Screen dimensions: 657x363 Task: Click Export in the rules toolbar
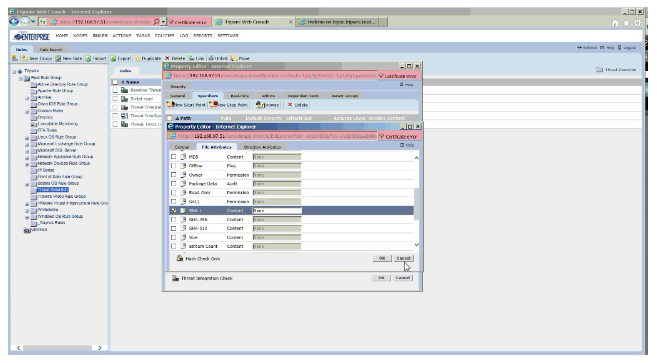point(121,58)
